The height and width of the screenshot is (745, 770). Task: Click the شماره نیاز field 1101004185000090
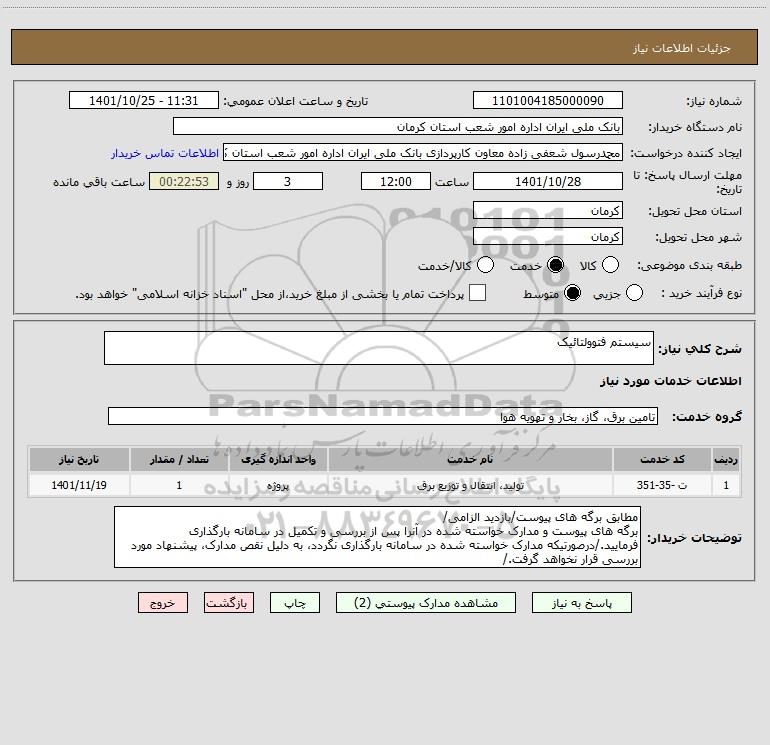(x=548, y=101)
